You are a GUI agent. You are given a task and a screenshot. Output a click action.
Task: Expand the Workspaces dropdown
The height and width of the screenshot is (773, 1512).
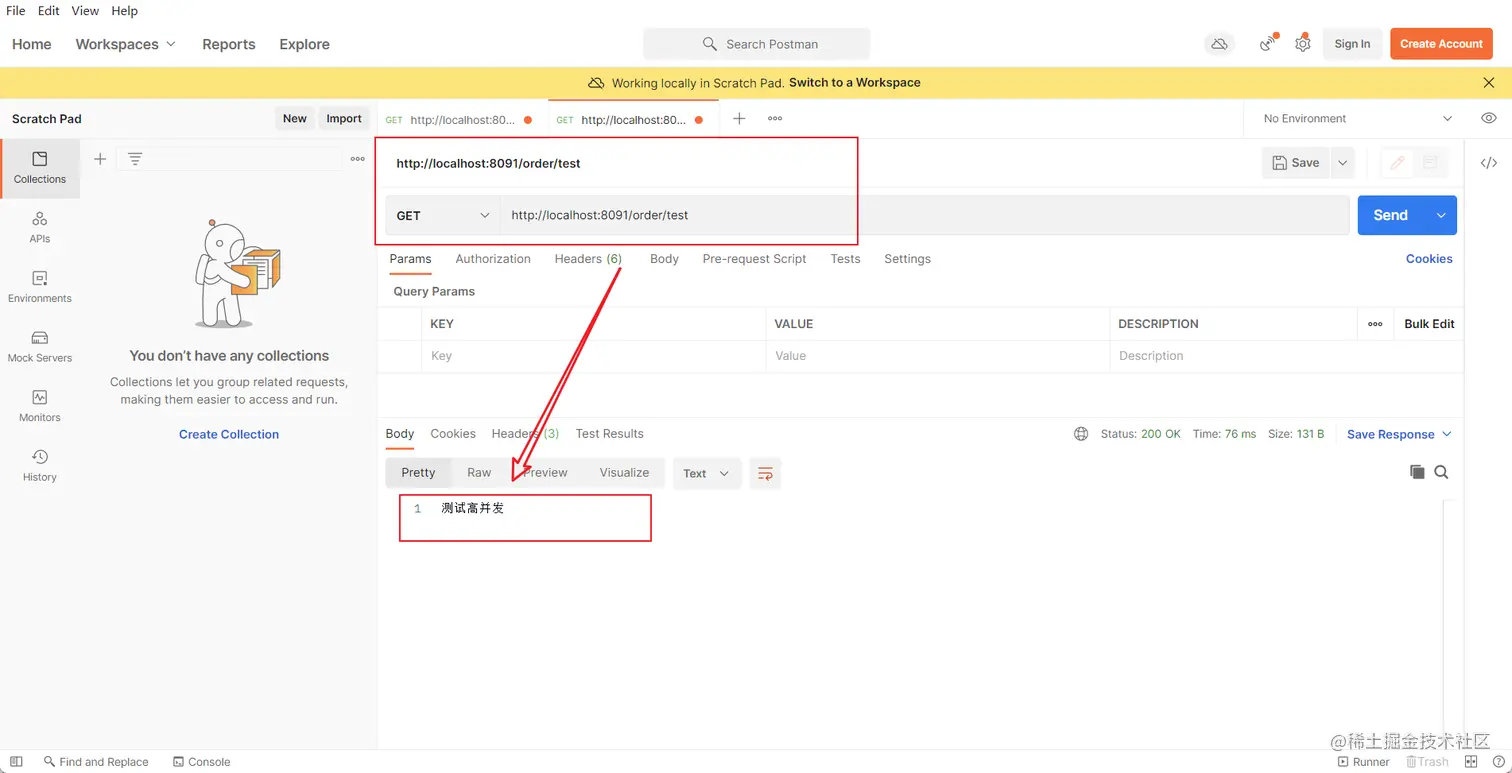126,44
